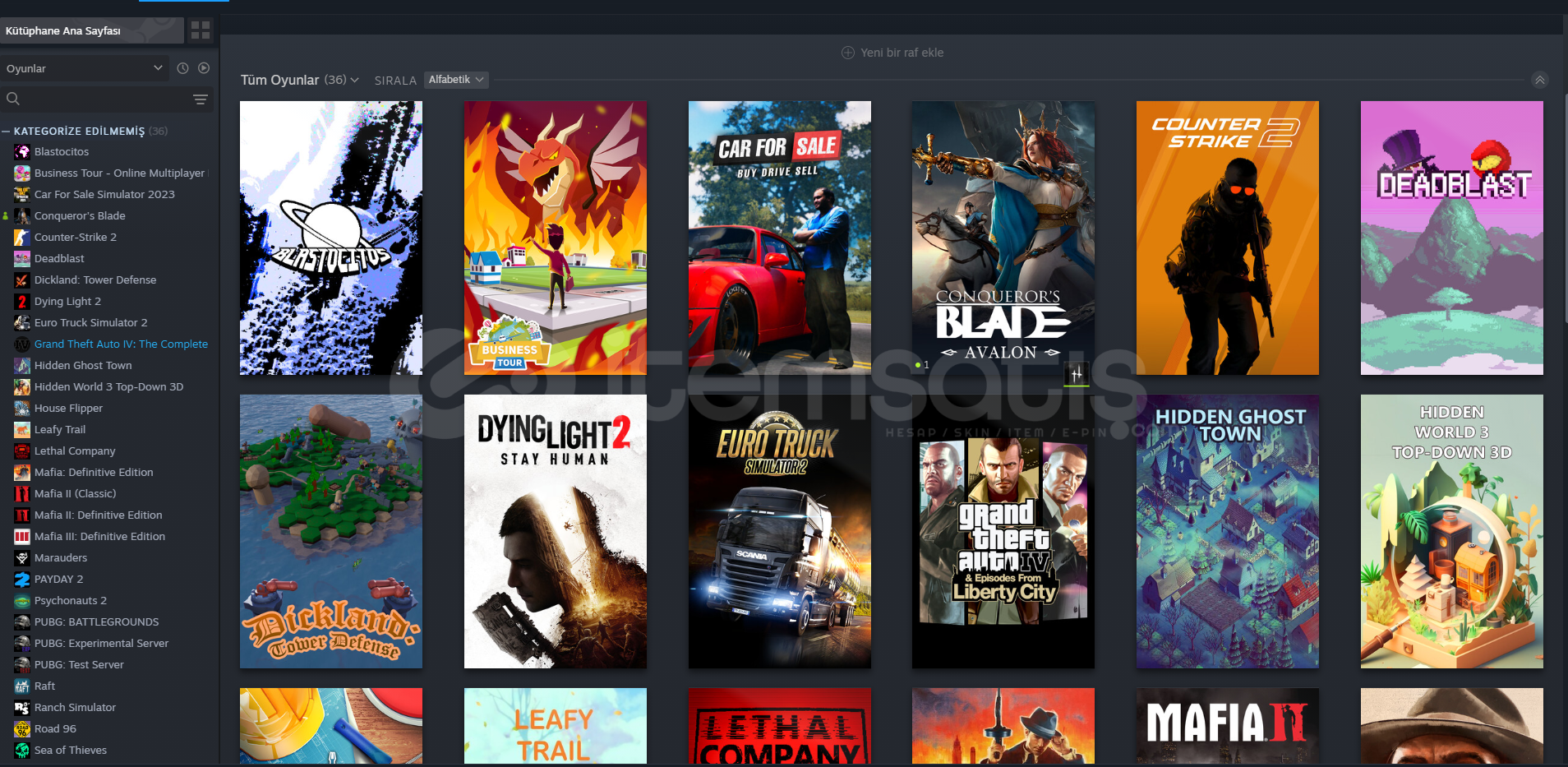This screenshot has width=1568, height=767.
Task: Click the Psychonauts 2 sidebar icon
Action: pos(22,600)
